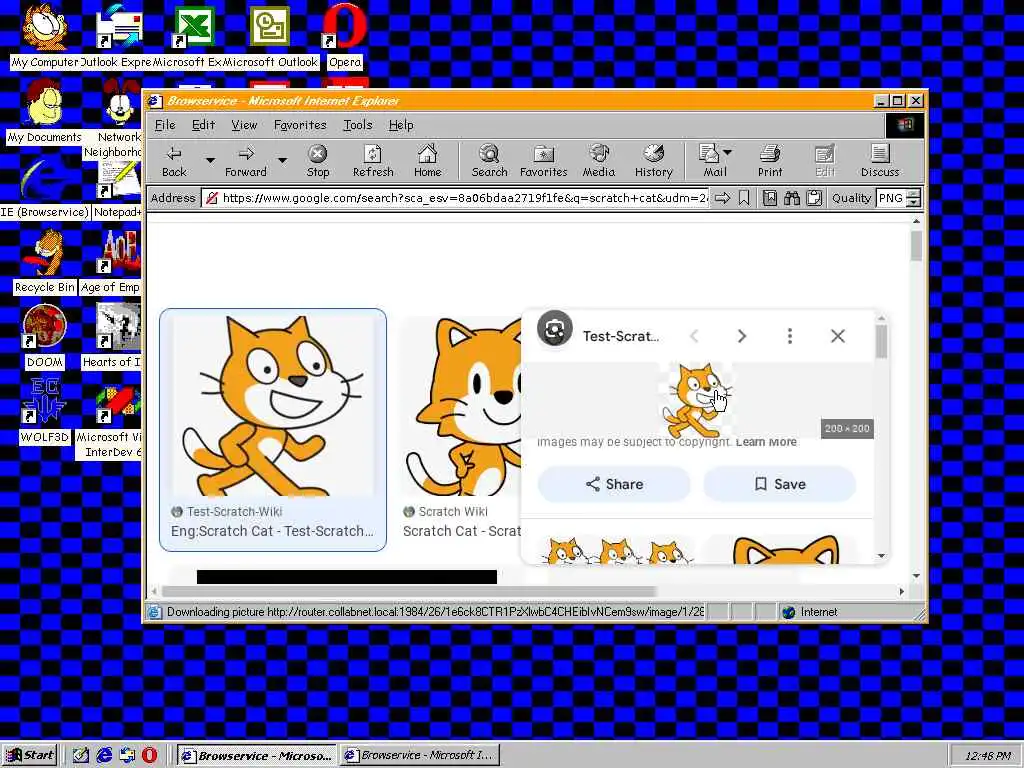Open the WOLF3D desktop shortcut

pos(44,411)
